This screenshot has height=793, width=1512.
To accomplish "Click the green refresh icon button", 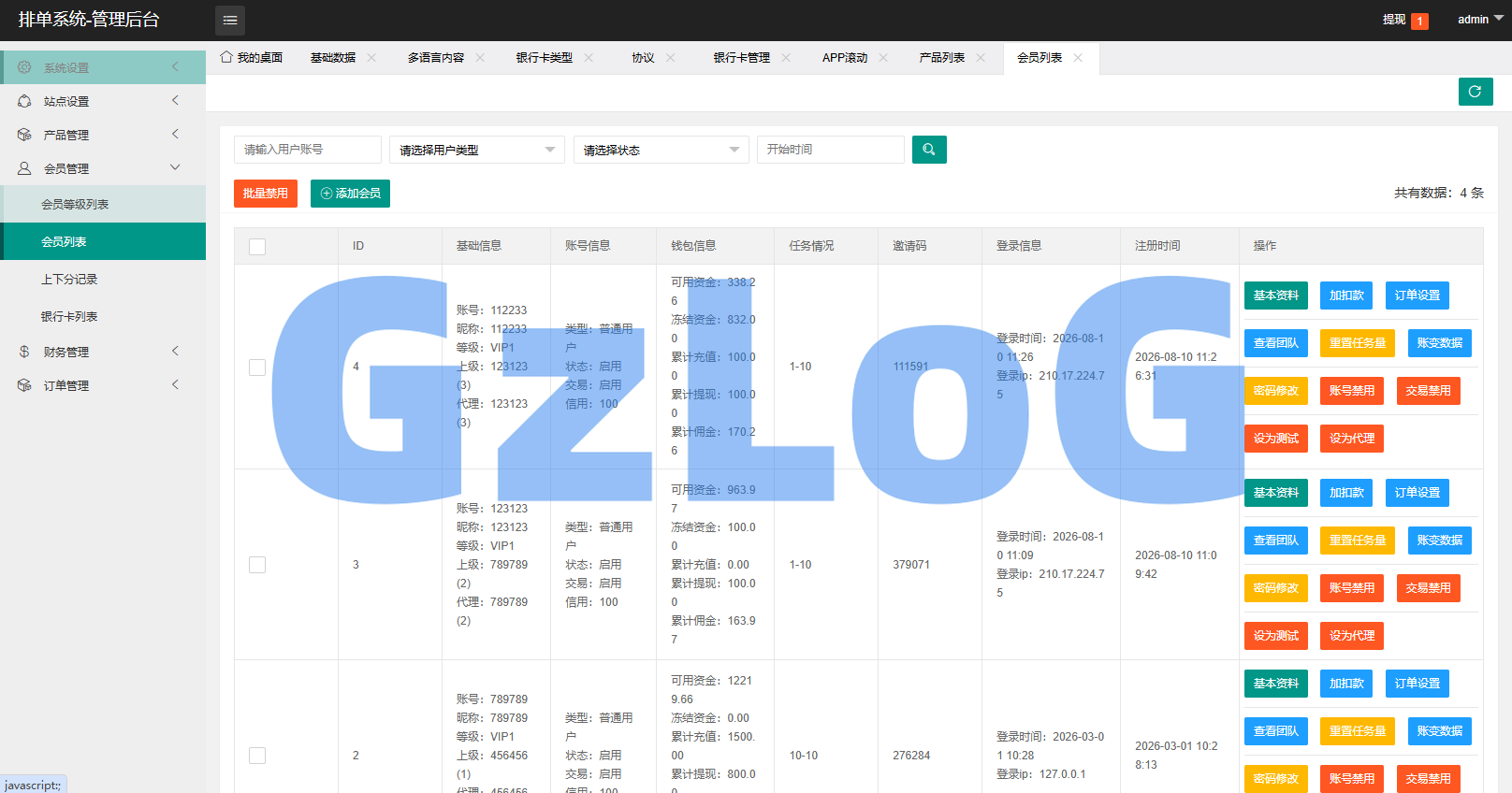I will (1476, 92).
